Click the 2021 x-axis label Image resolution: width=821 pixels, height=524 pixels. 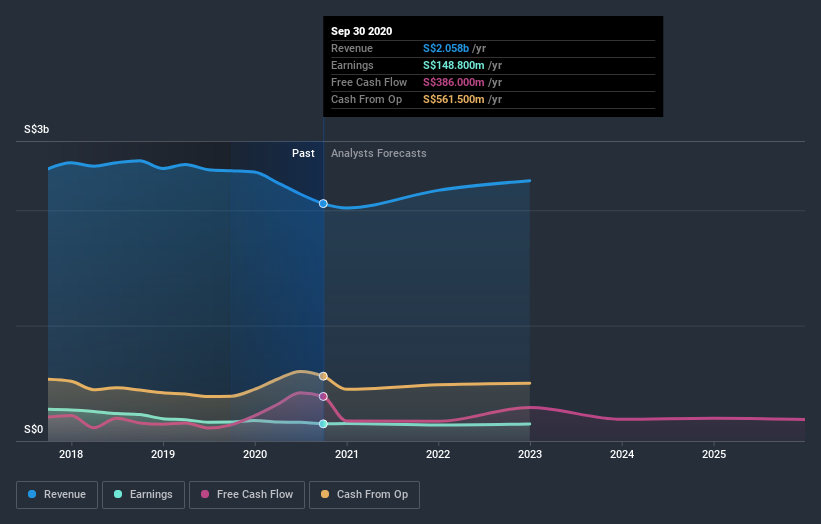[347, 454]
